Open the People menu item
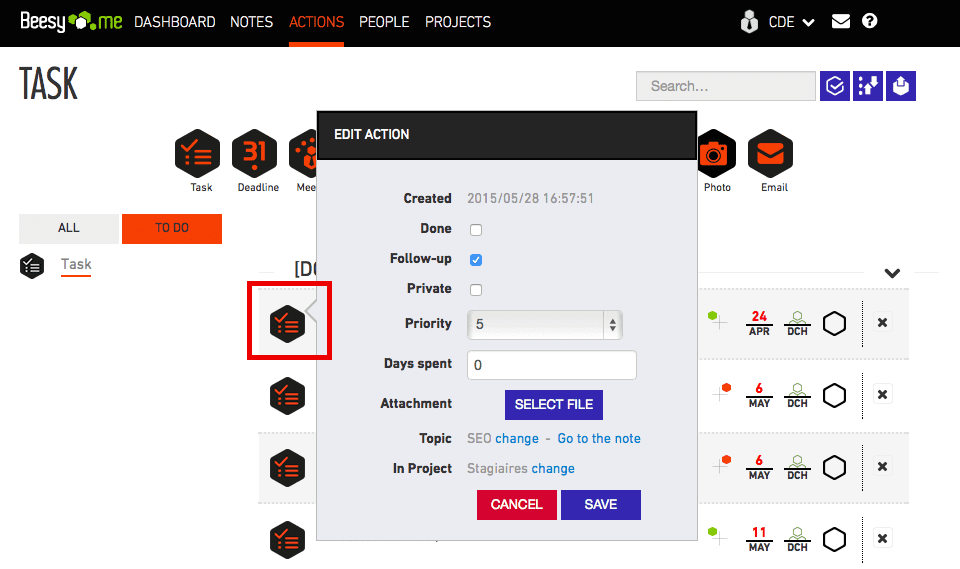This screenshot has height=569, width=960. (x=384, y=22)
